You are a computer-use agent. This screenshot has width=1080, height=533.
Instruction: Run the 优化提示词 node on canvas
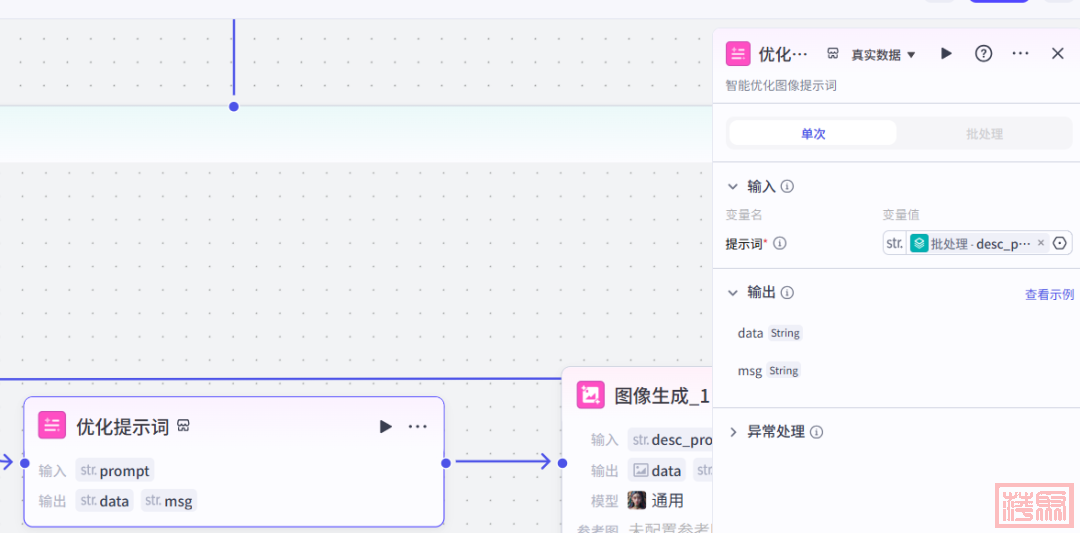point(386,427)
